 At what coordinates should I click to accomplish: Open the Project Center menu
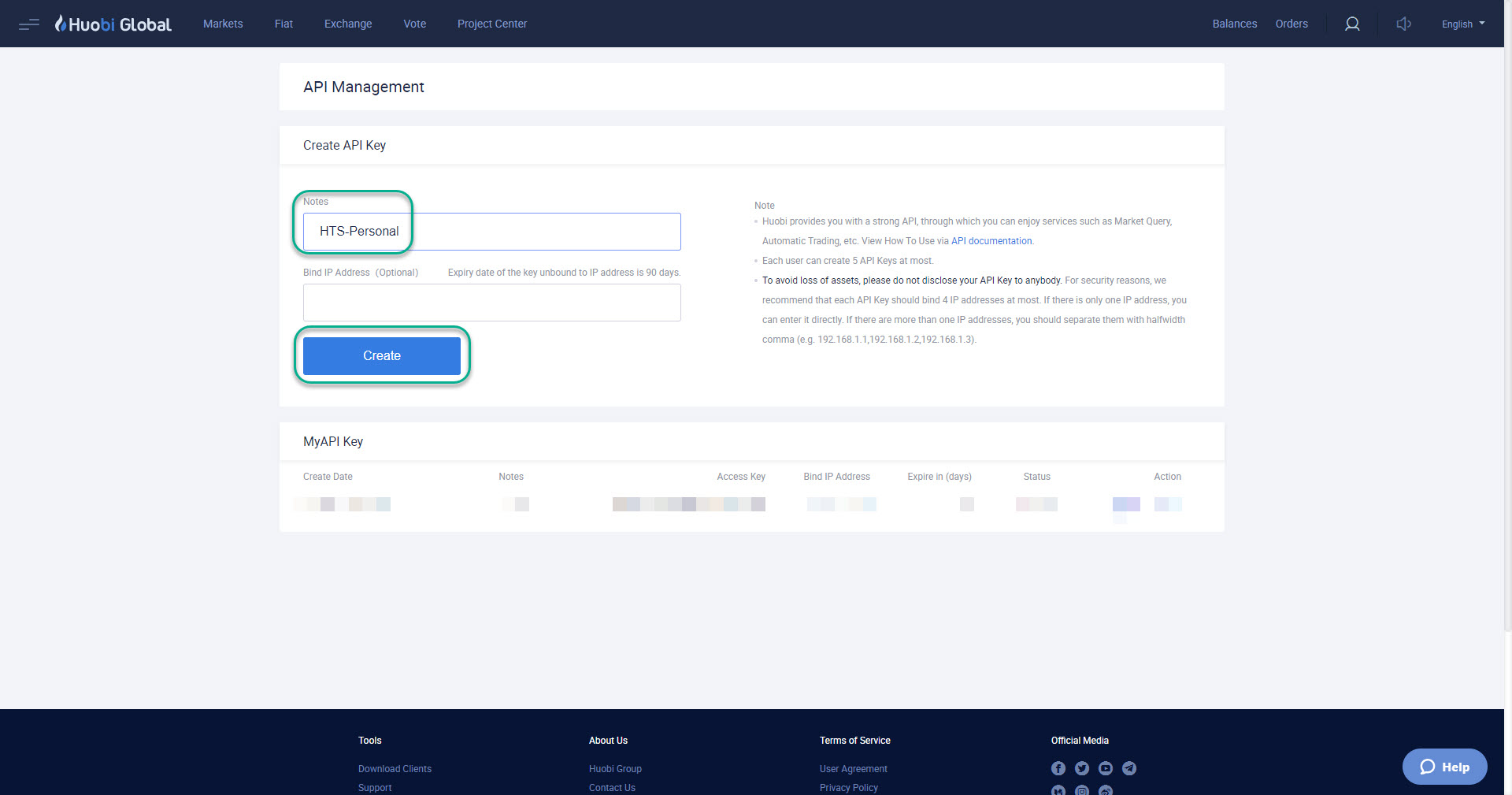pos(491,24)
